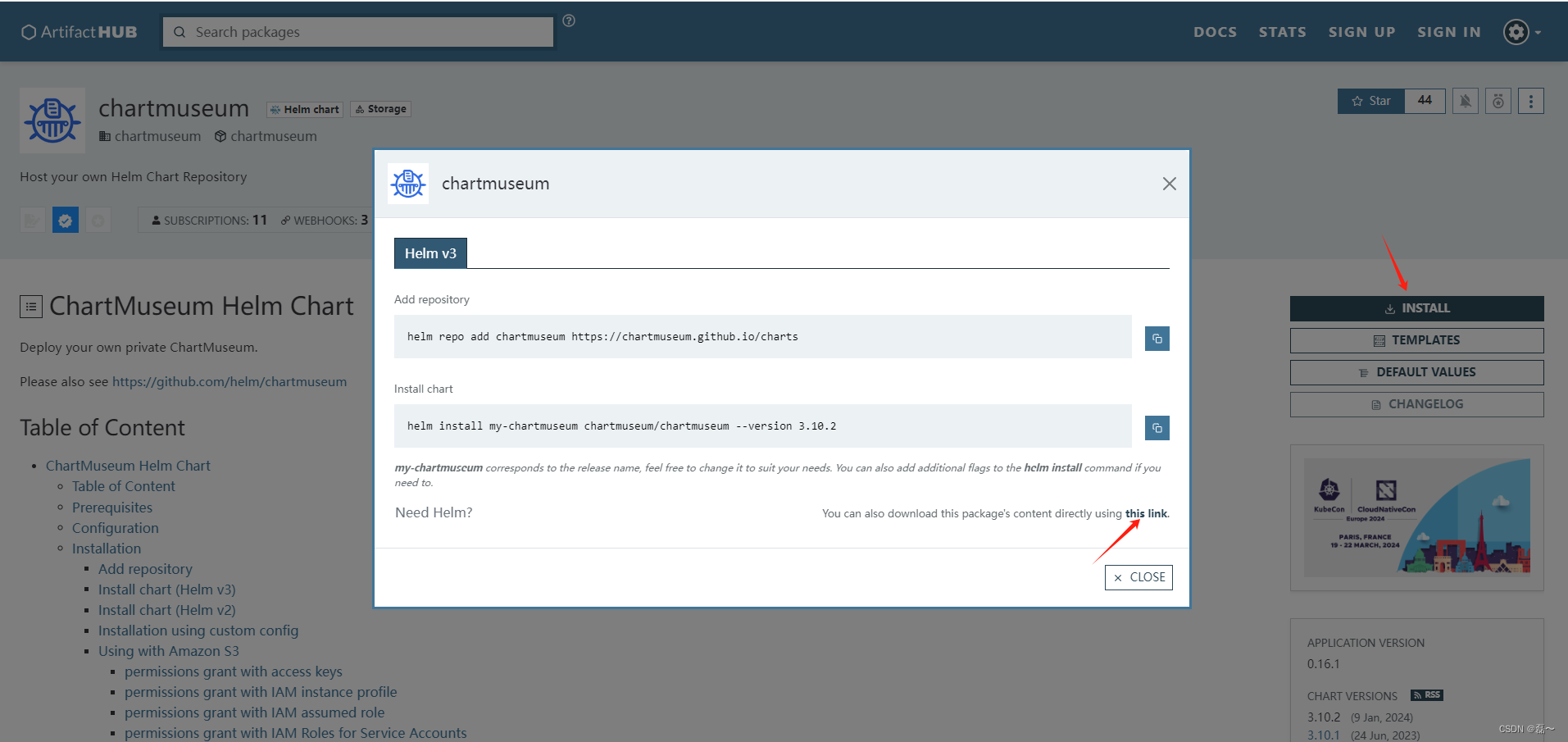Click SIGN IN in the header

(1449, 32)
